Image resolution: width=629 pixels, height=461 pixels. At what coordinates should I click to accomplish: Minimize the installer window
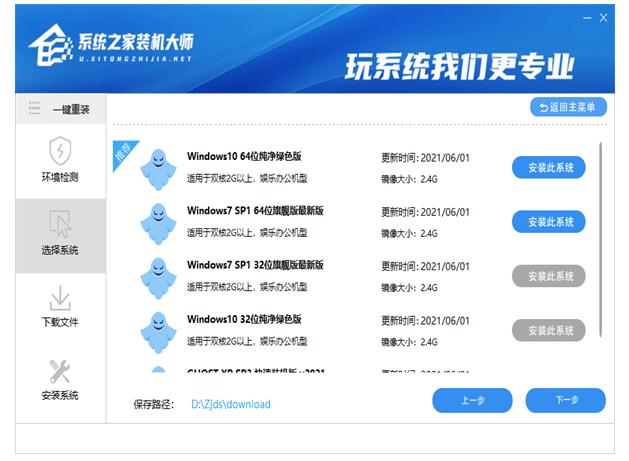(587, 18)
